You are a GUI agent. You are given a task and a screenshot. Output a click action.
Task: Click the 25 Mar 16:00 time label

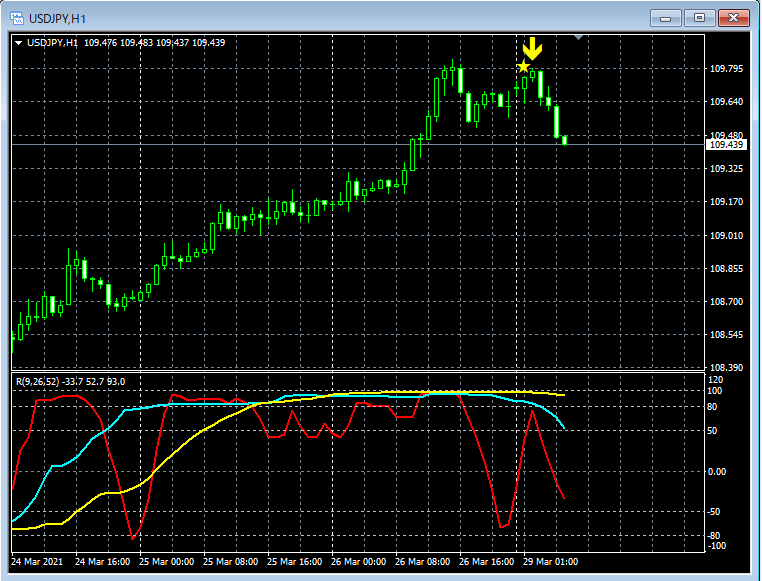click(x=294, y=562)
